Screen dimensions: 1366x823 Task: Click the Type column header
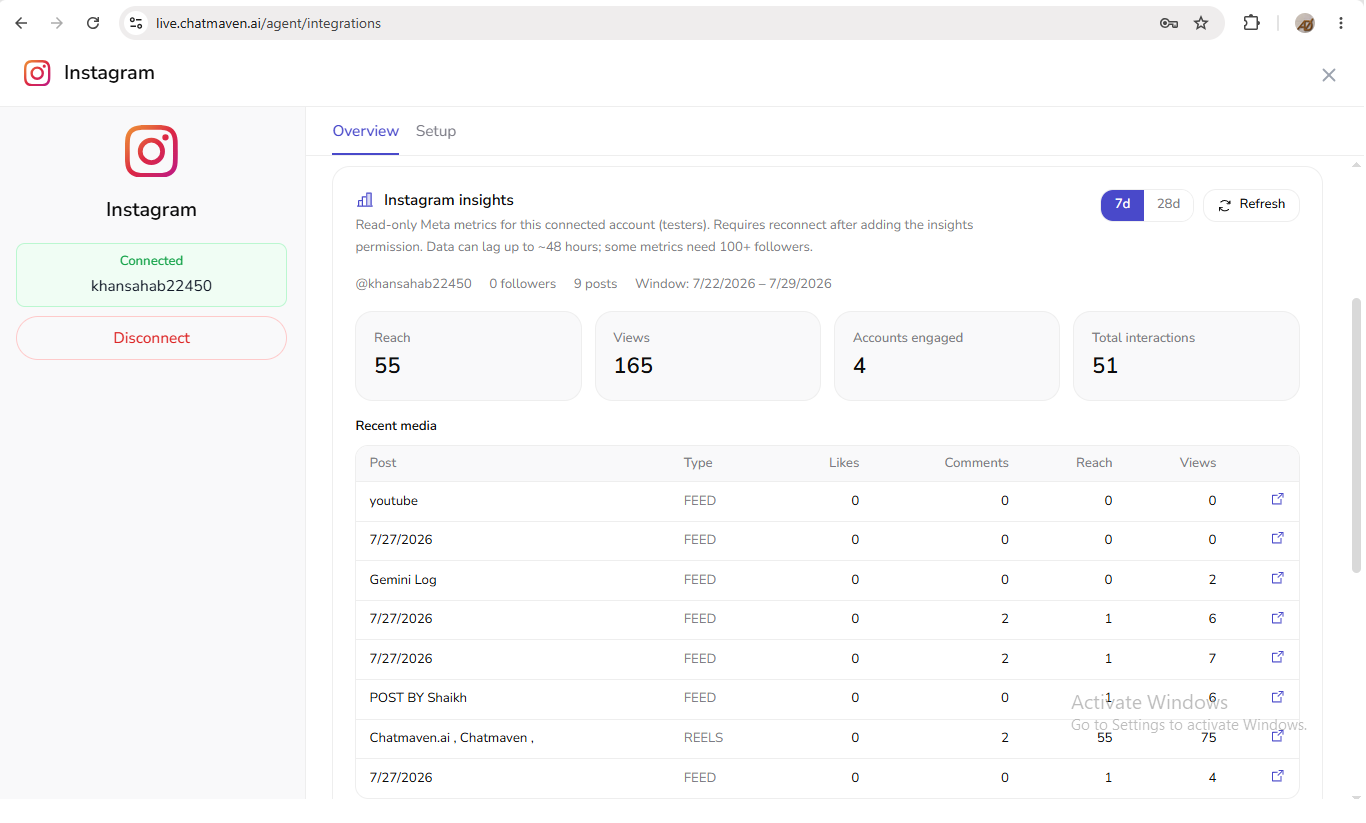[698, 463]
